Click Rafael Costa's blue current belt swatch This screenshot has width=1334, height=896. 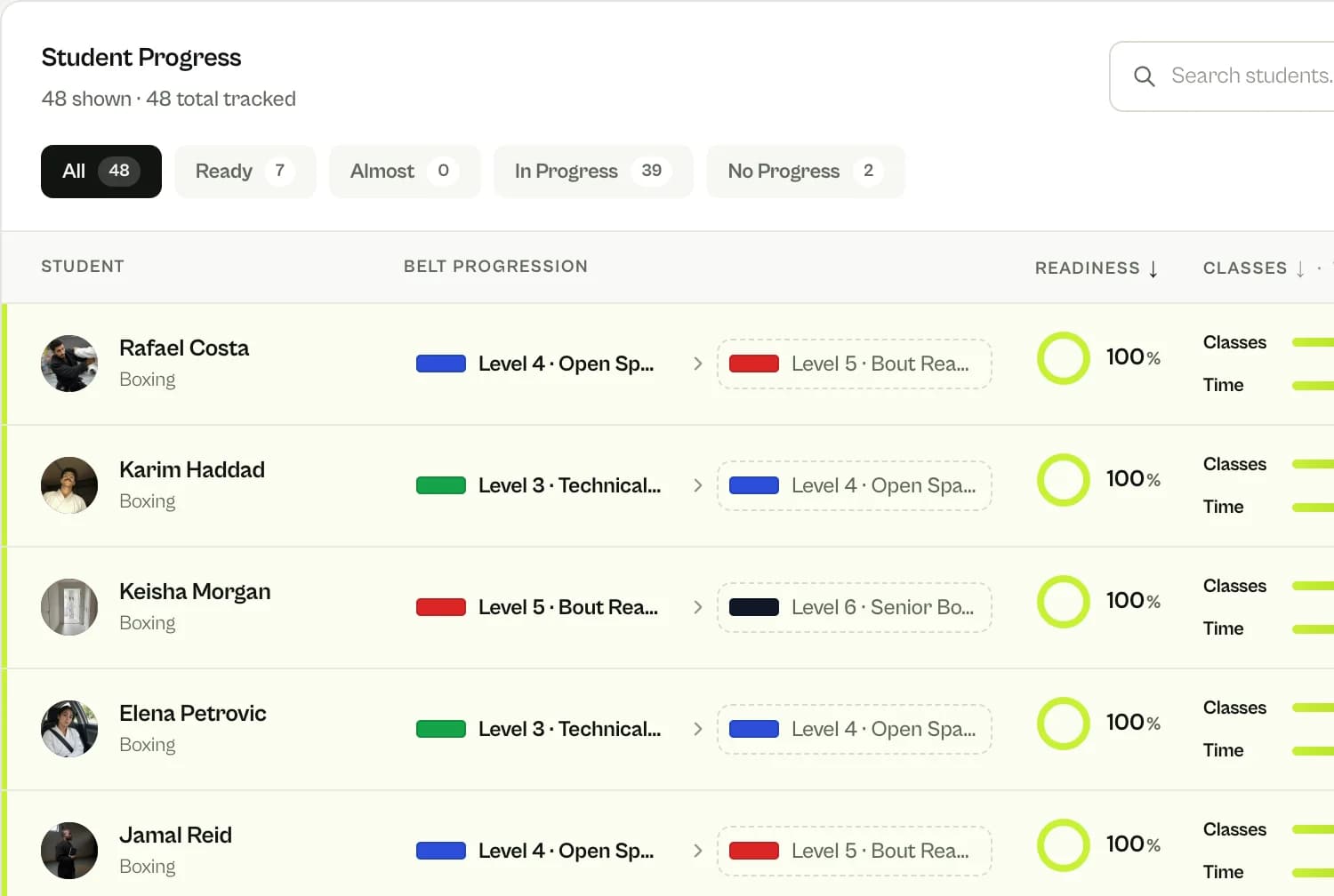(x=441, y=364)
